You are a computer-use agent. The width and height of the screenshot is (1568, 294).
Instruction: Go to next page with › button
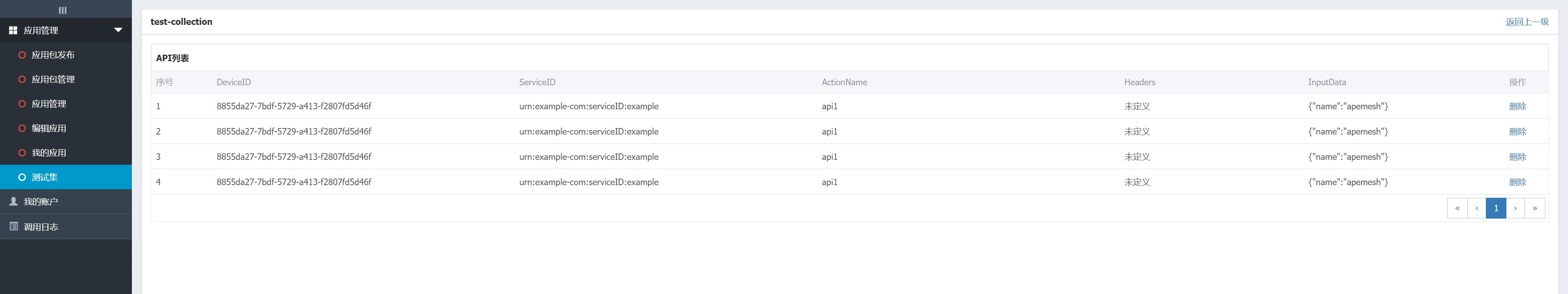(1515, 208)
